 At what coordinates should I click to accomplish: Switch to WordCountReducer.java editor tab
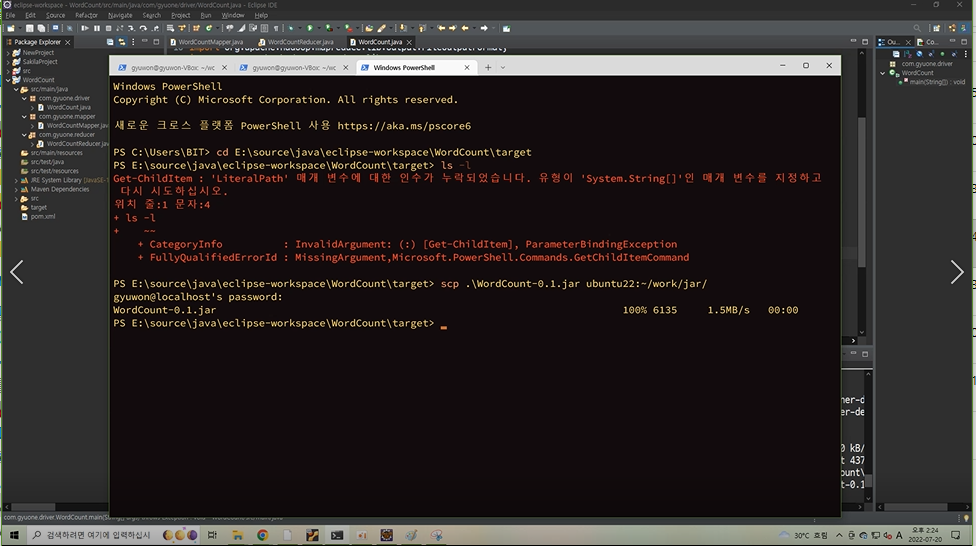coord(297,42)
